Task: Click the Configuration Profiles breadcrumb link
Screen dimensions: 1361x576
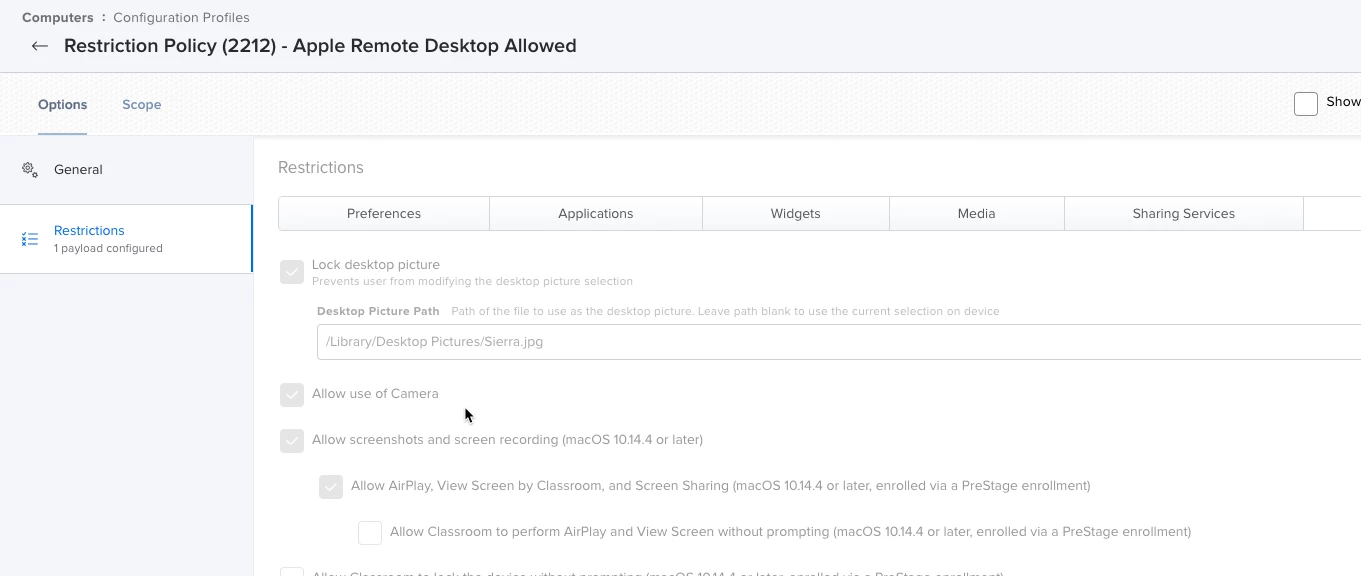Action: 181,17
